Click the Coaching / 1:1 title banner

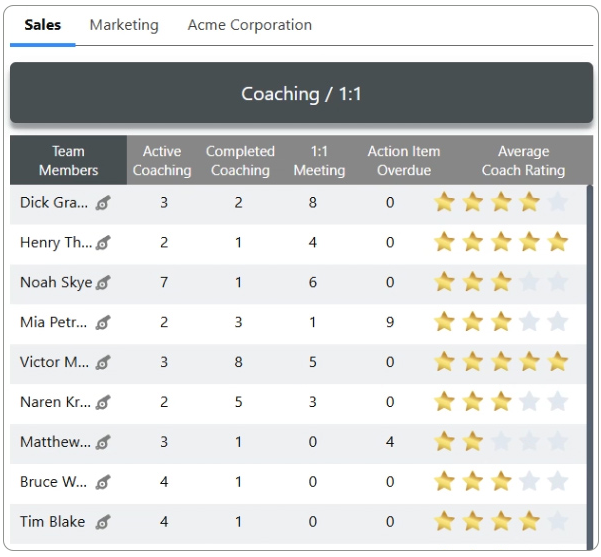click(x=301, y=94)
